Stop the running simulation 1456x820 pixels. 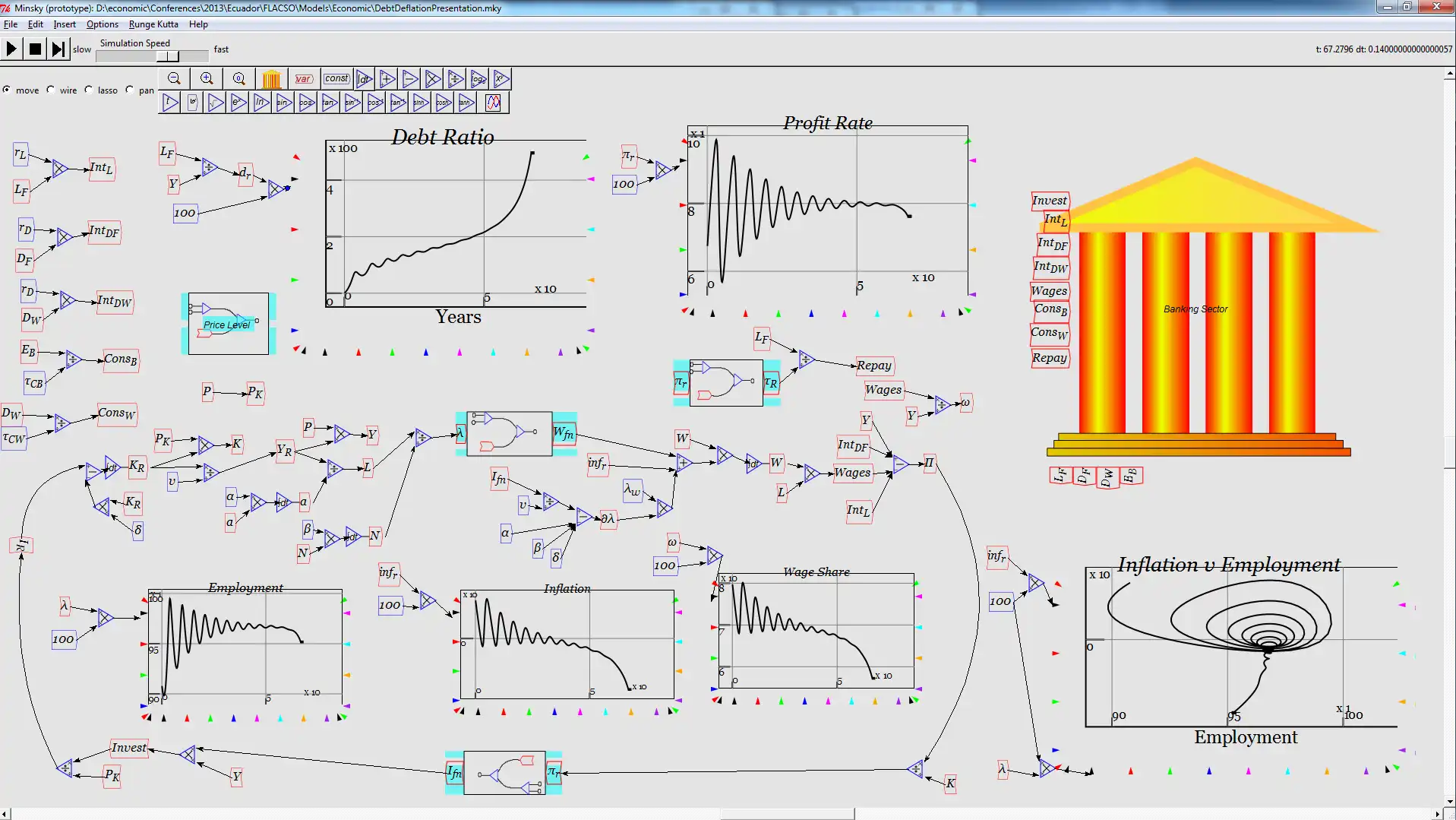coord(34,48)
